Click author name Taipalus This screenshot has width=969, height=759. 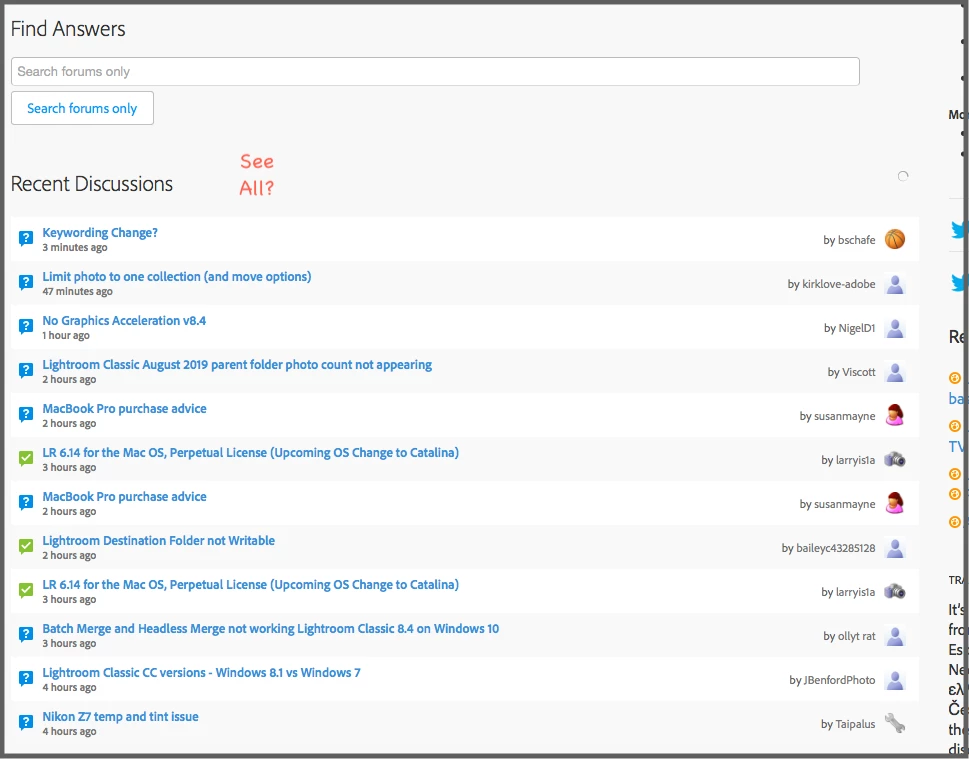(855, 724)
